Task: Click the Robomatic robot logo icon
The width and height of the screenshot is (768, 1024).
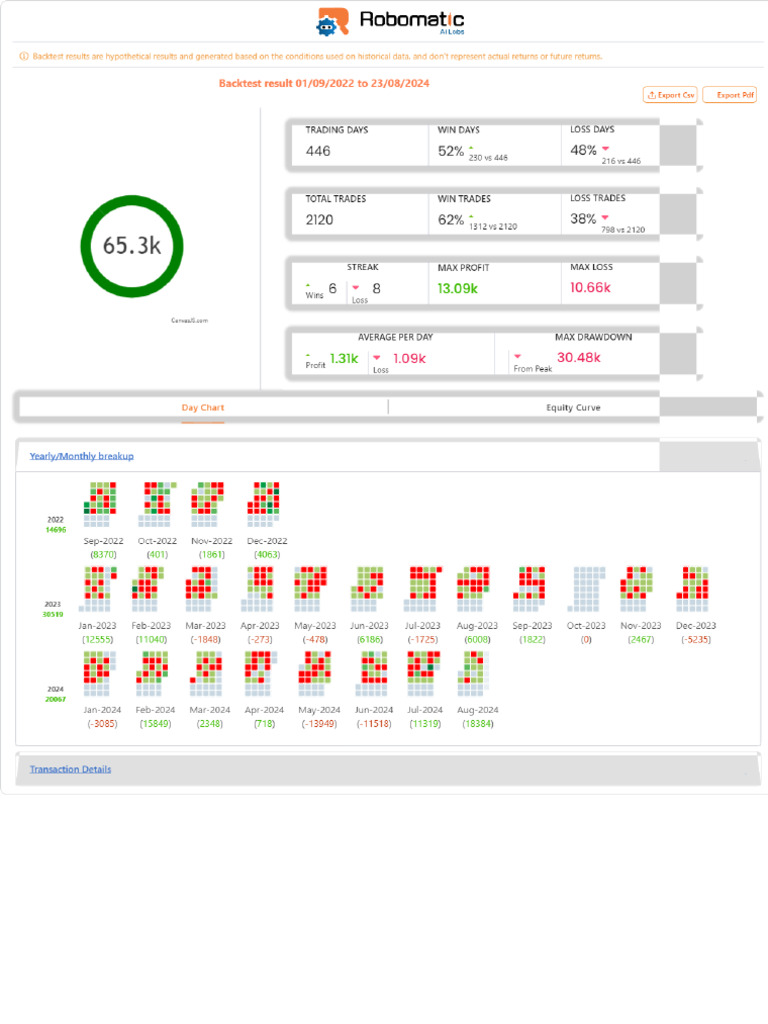Action: (332, 22)
